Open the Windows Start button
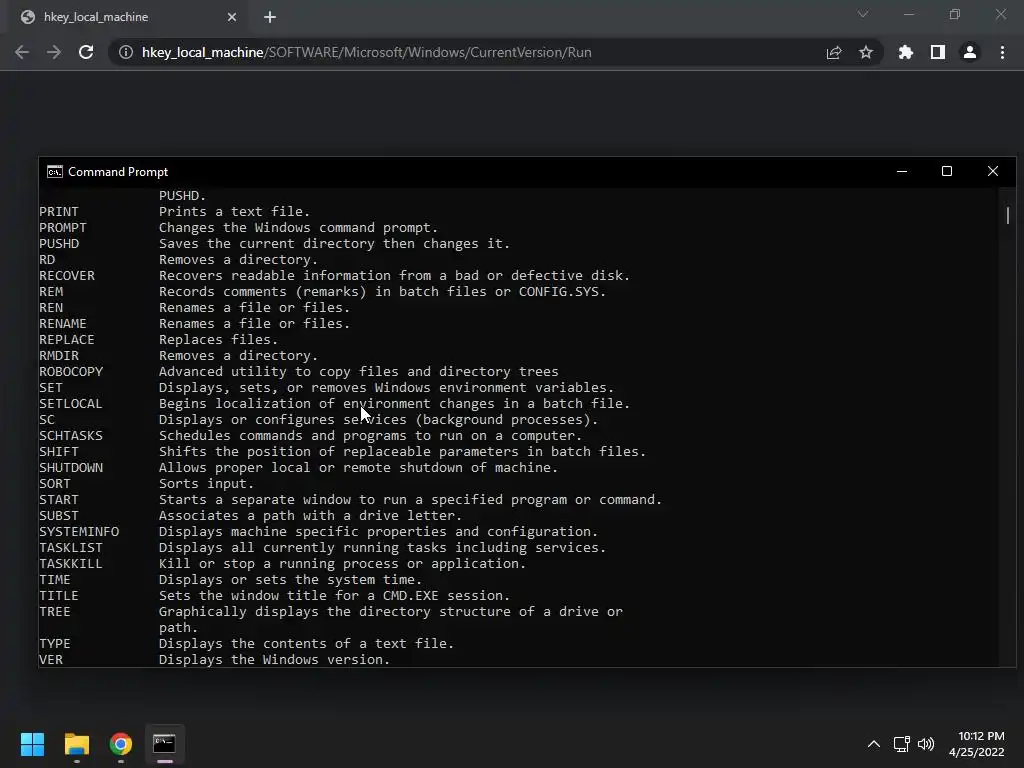Viewport: 1024px width, 768px height. 32,744
